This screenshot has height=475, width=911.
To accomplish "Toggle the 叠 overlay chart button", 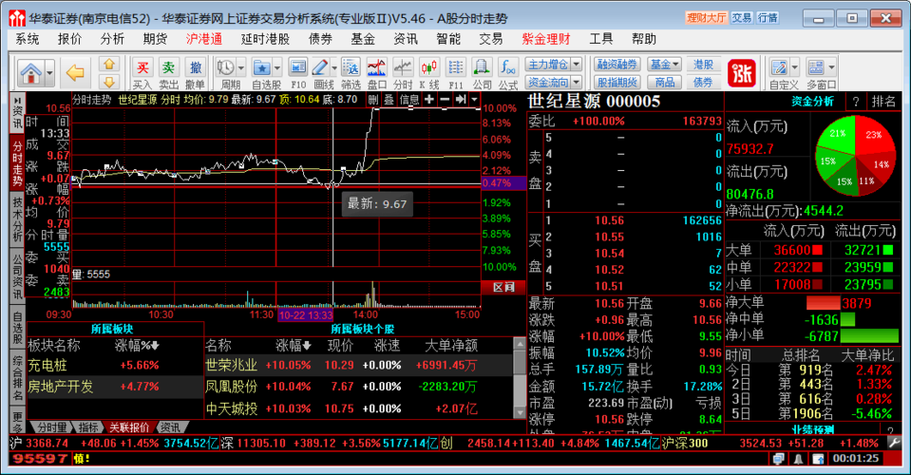I will click(x=389, y=100).
